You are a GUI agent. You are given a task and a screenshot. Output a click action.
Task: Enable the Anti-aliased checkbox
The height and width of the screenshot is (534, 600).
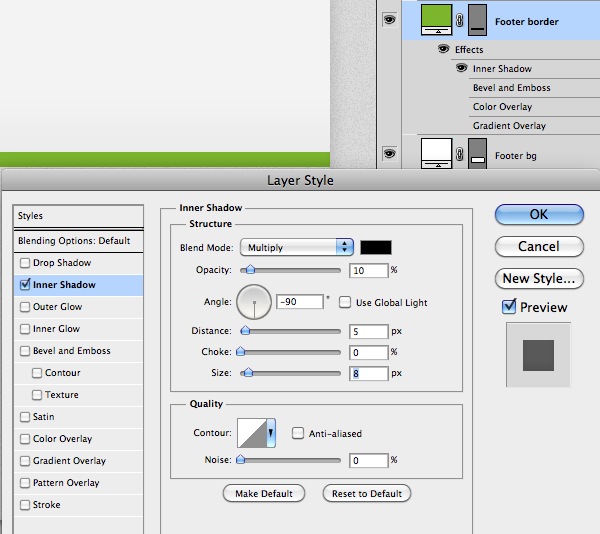coord(298,433)
